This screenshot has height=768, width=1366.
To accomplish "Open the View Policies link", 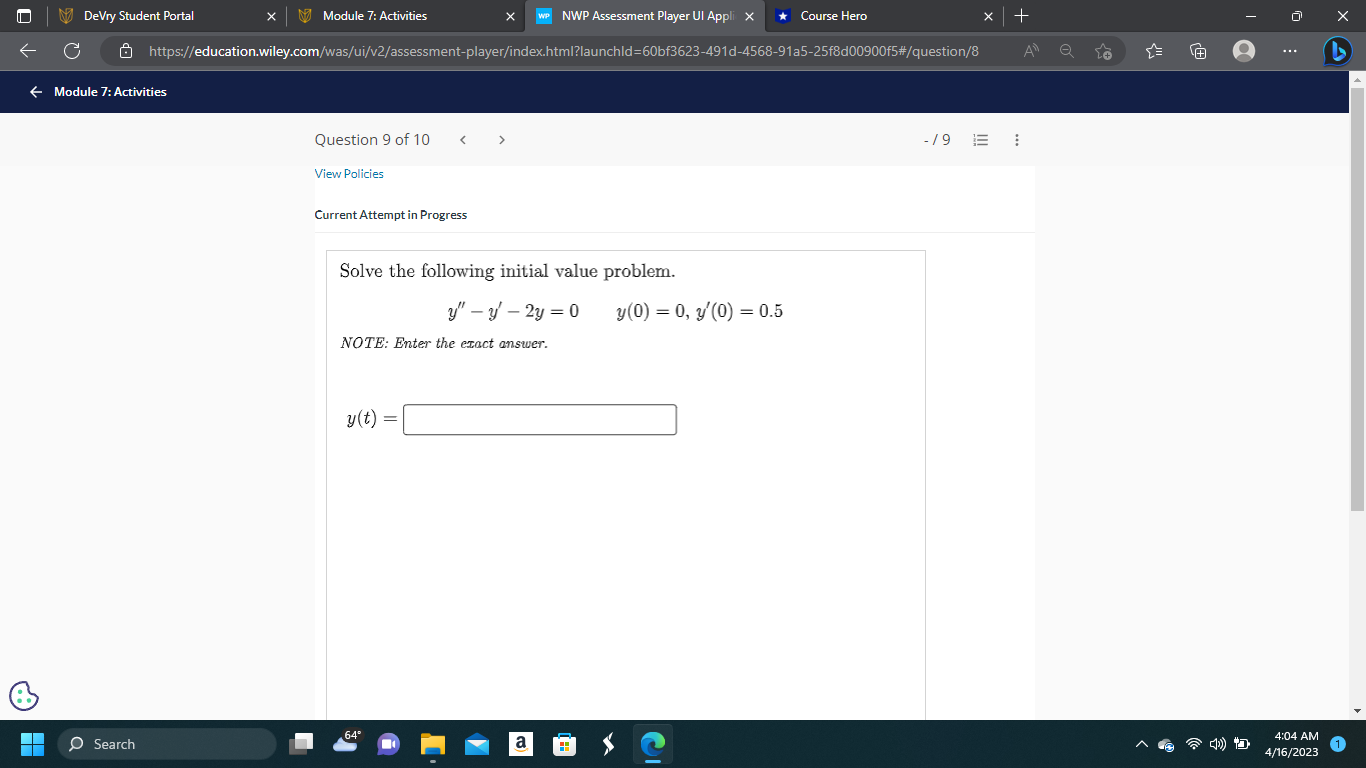I will [x=348, y=173].
